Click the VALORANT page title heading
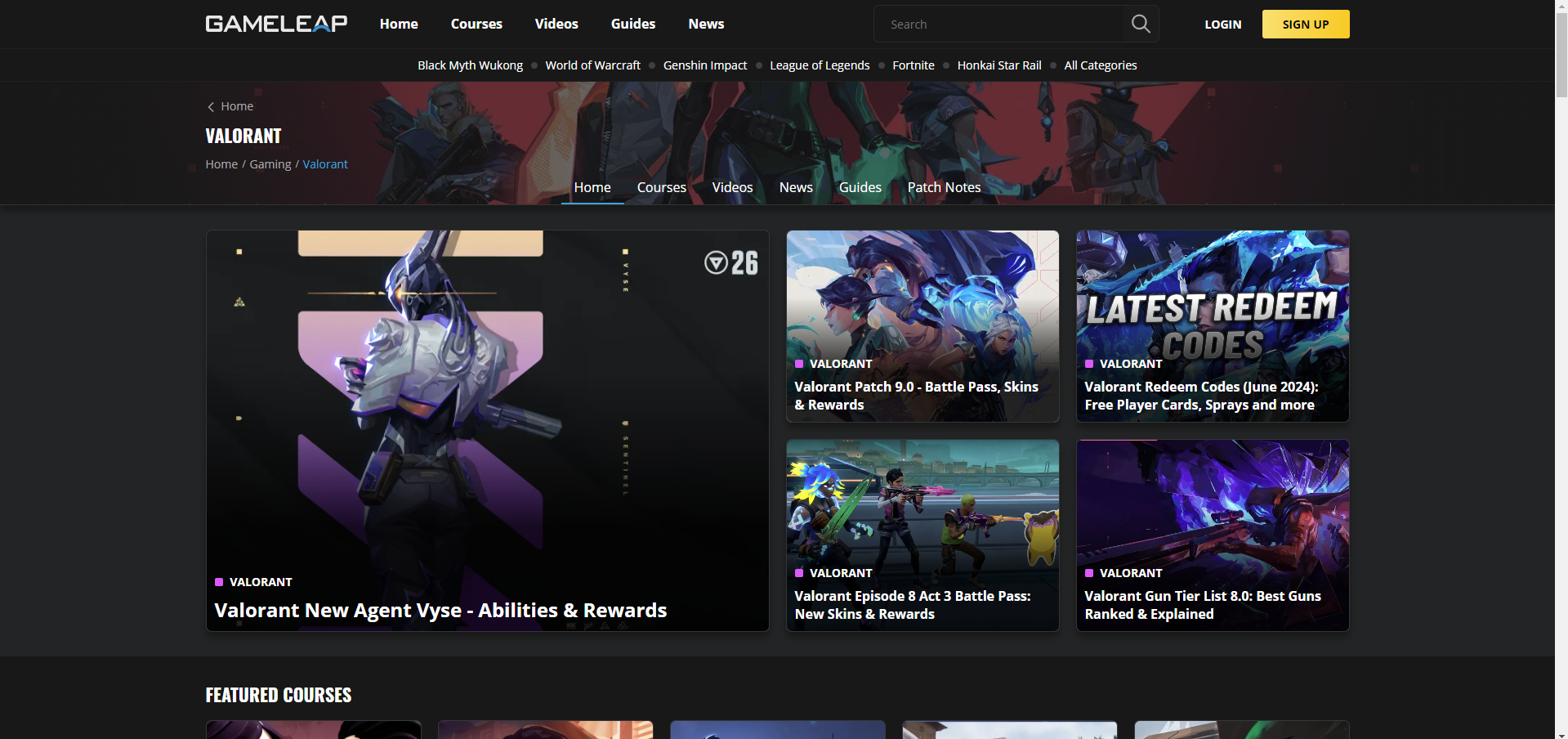Screen dimensions: 1568x739 pos(243,136)
